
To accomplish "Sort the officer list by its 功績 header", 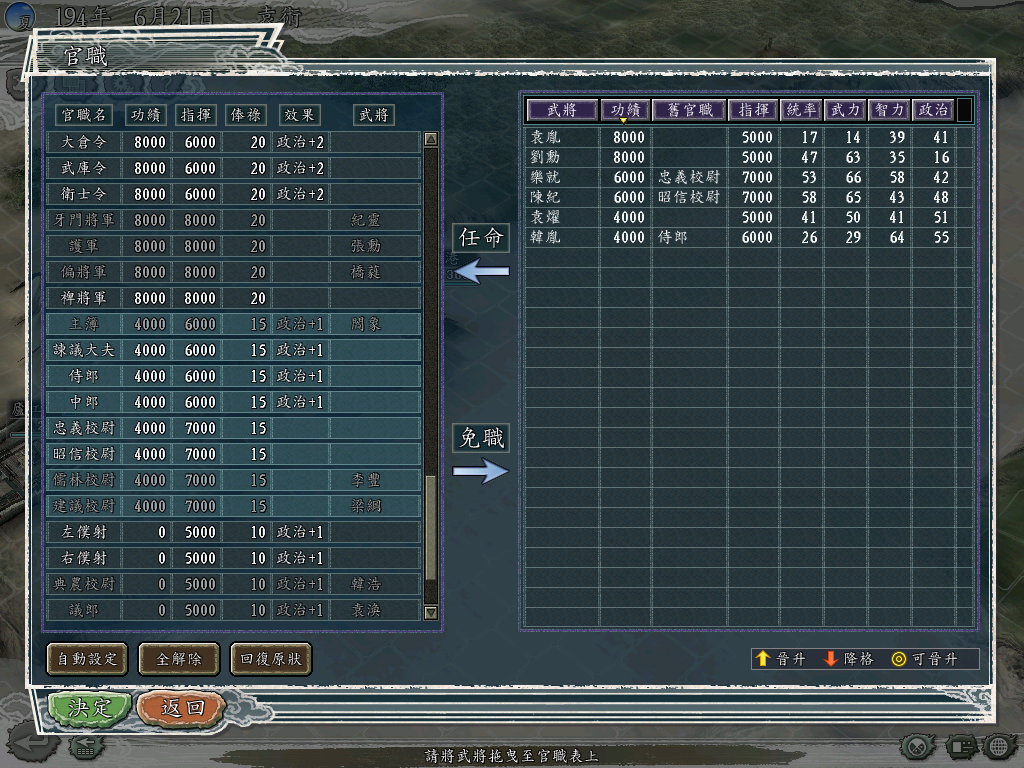I will 625,110.
